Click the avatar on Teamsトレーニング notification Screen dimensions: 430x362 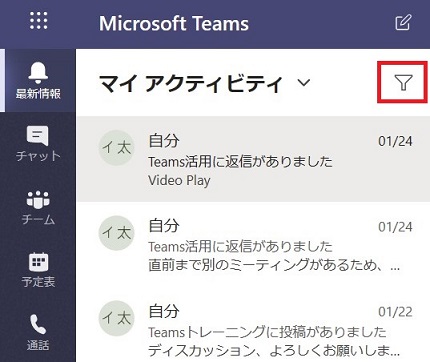click(116, 318)
